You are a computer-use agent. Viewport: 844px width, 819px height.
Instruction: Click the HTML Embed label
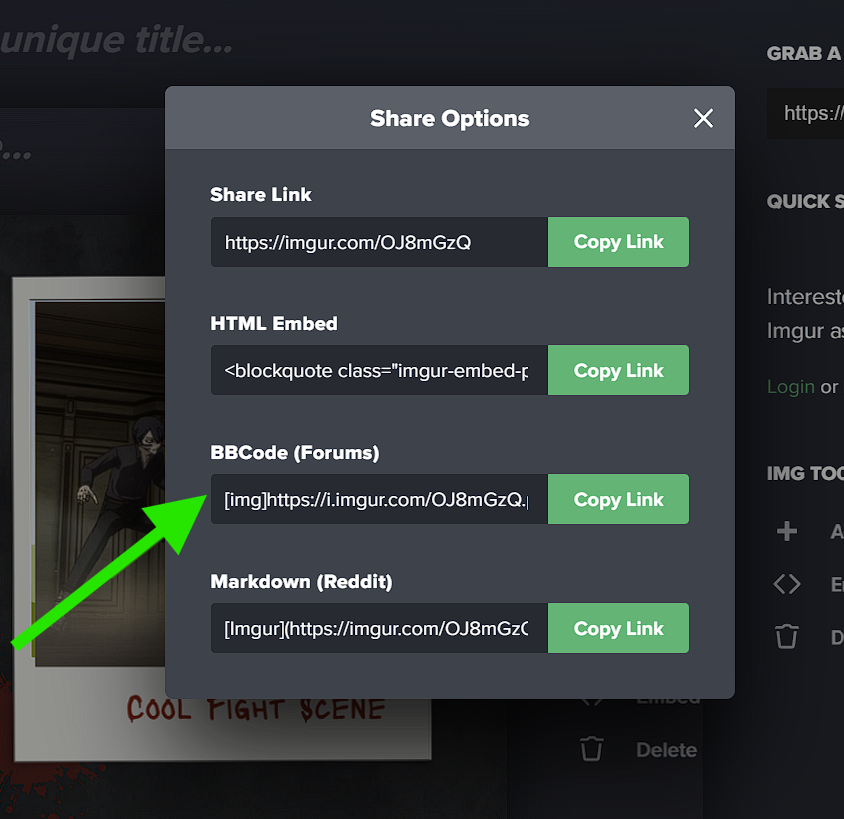[273, 323]
